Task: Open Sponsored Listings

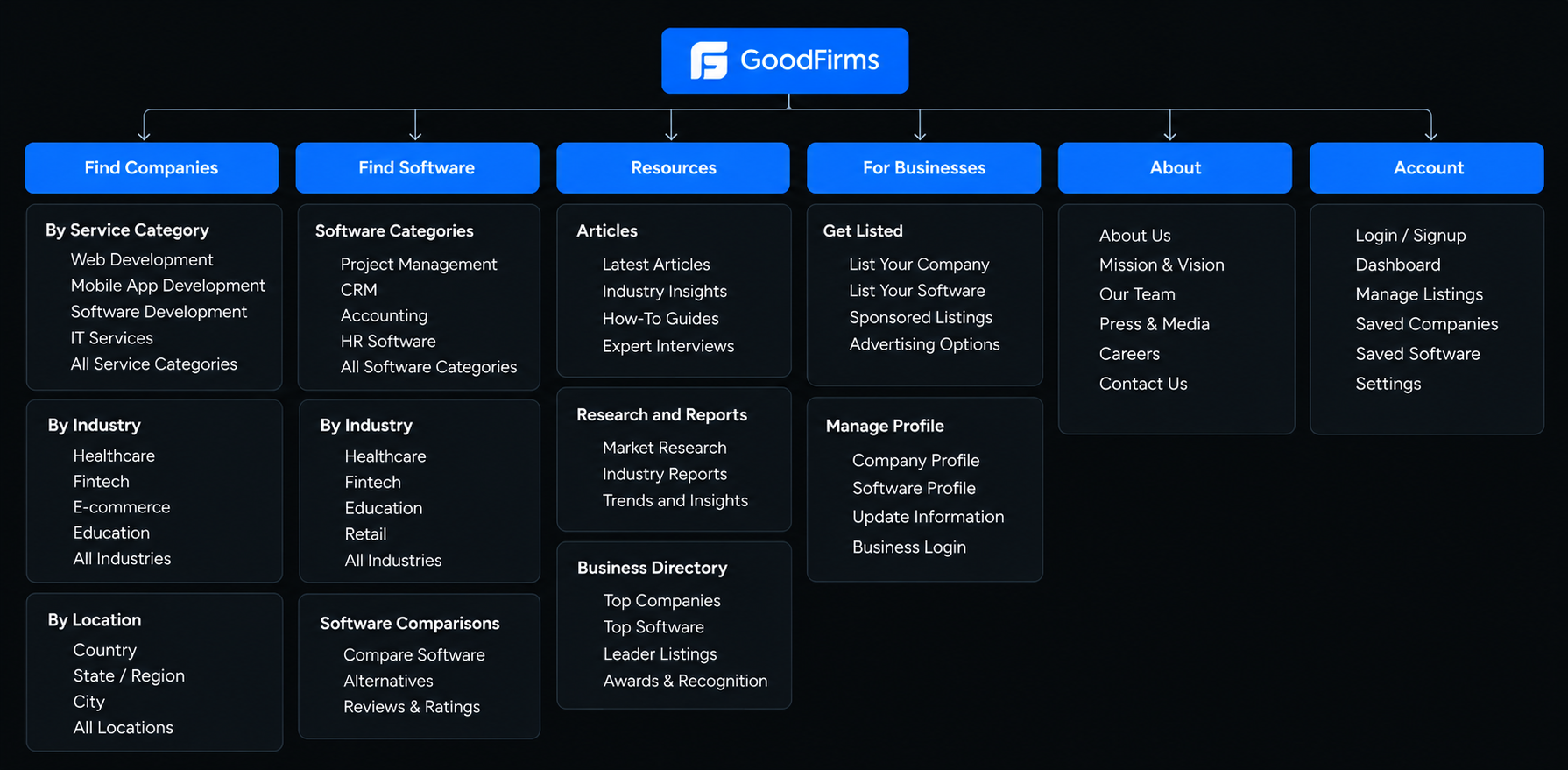Action: tap(921, 317)
